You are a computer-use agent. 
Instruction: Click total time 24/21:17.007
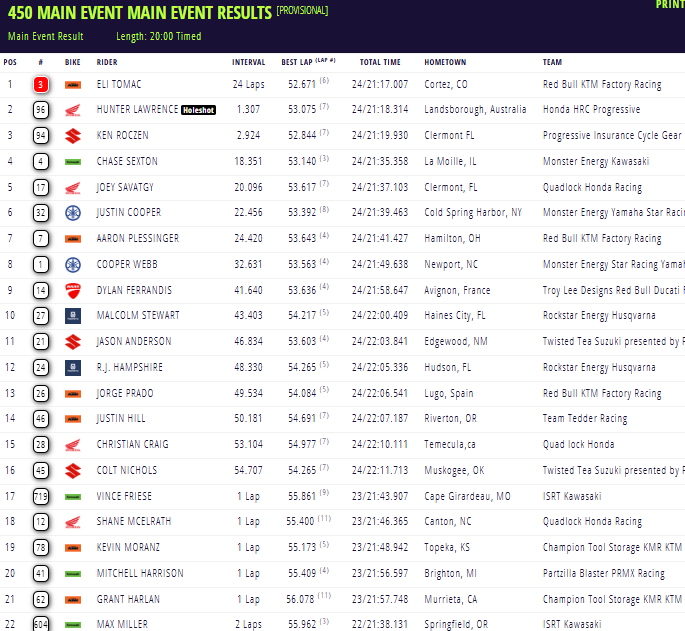[x=380, y=84]
